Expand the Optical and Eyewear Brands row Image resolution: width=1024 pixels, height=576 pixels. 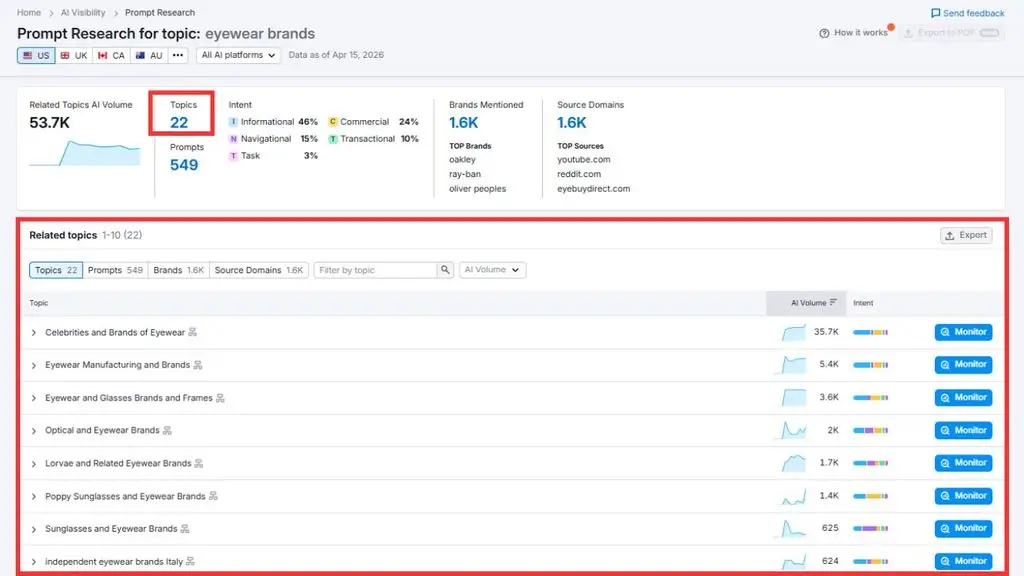34,431
